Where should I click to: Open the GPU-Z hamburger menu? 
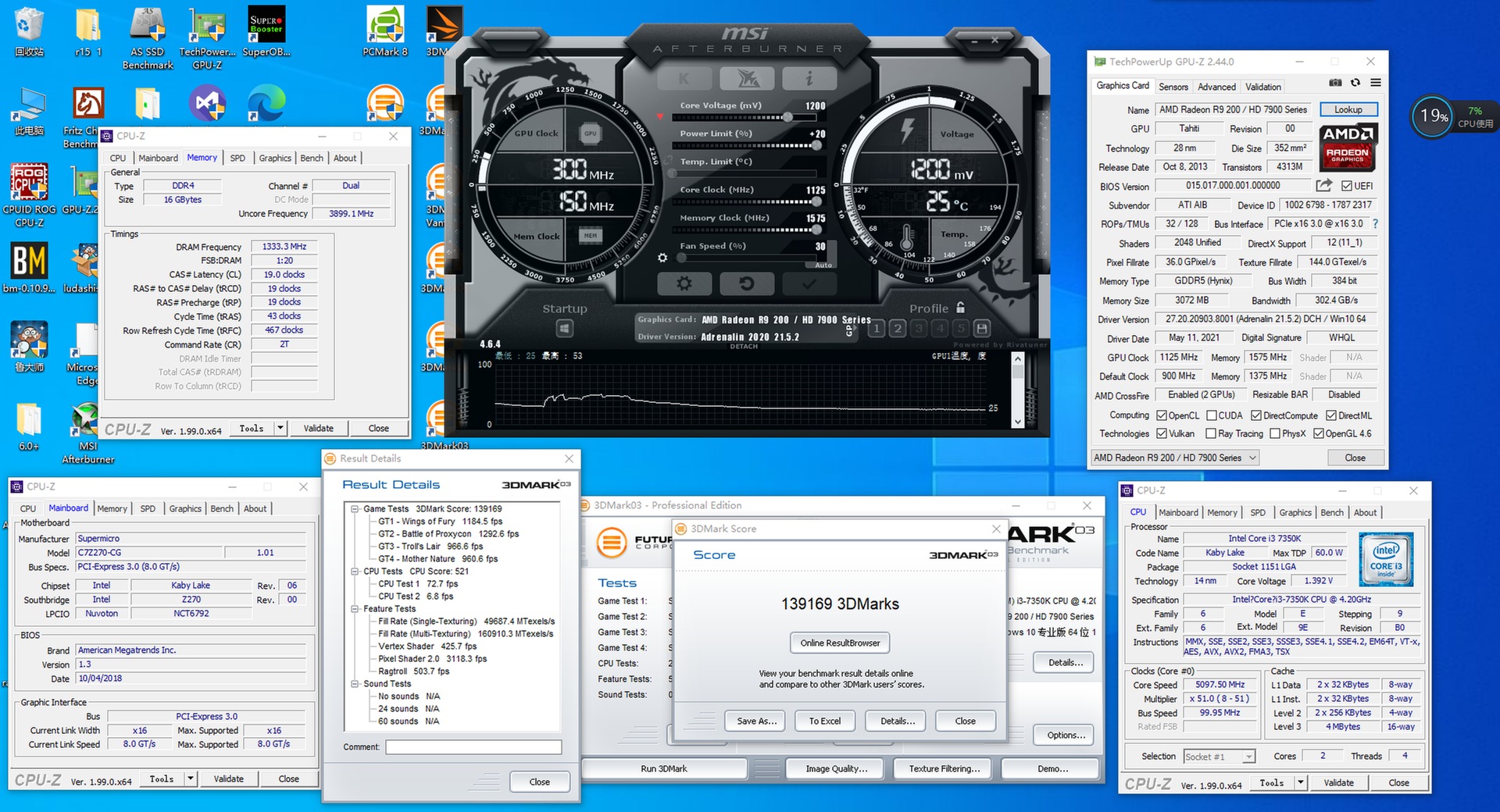point(1376,83)
